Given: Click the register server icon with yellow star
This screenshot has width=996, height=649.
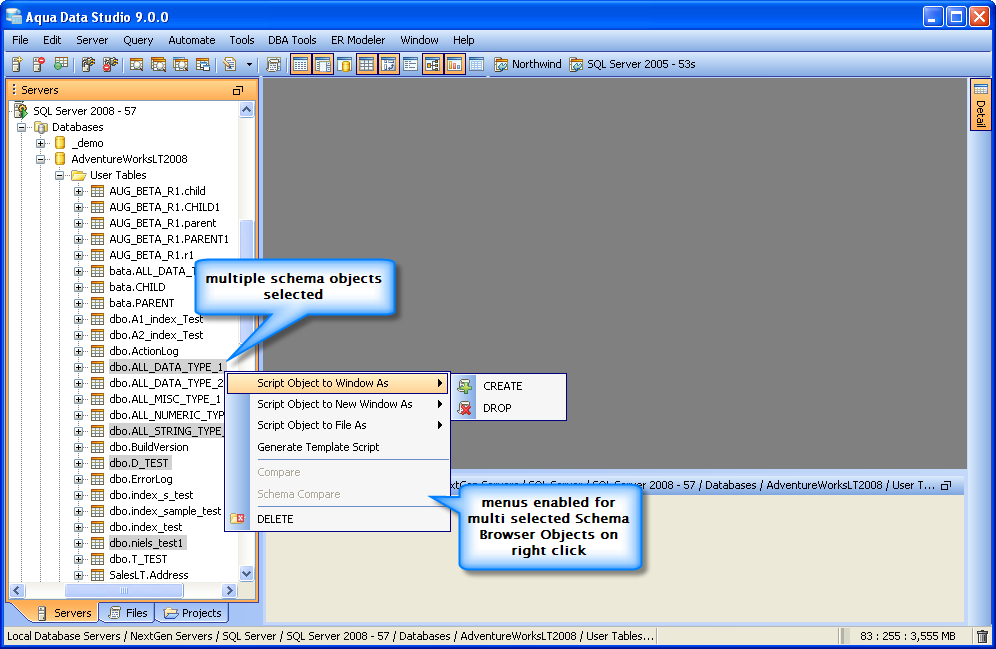Looking at the screenshot, I should click(17, 64).
